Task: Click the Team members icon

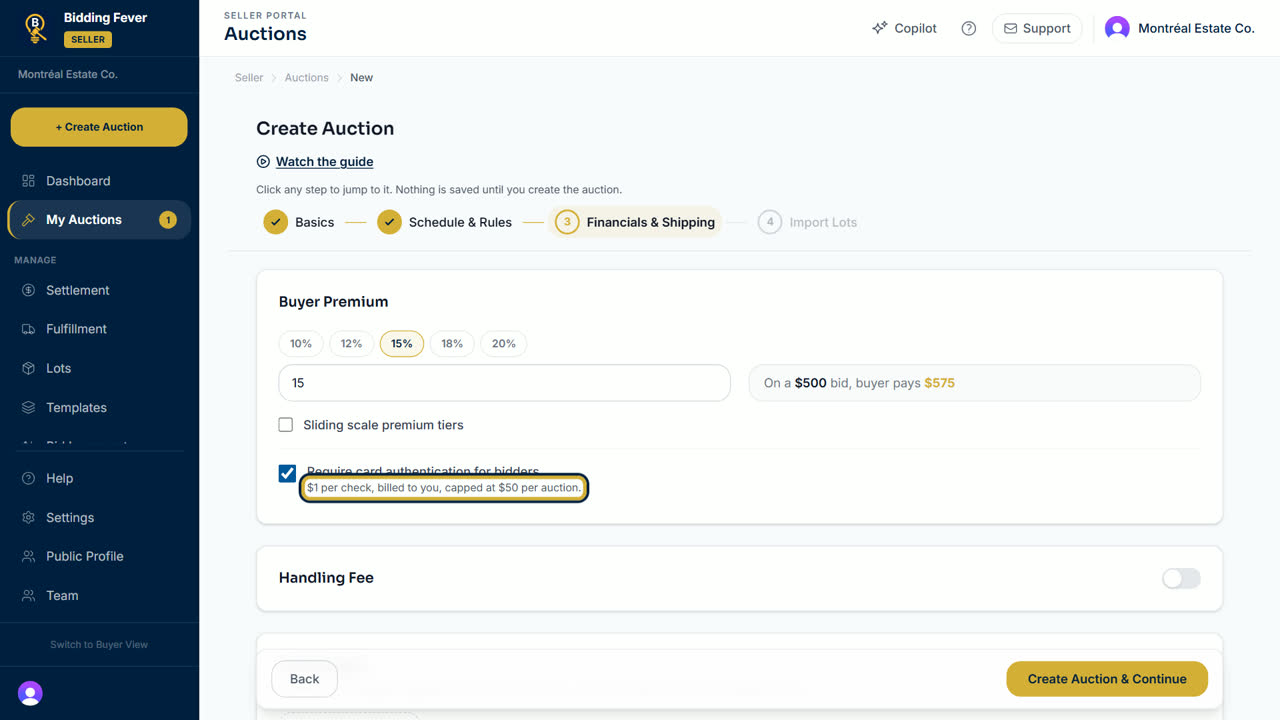Action: tap(28, 595)
